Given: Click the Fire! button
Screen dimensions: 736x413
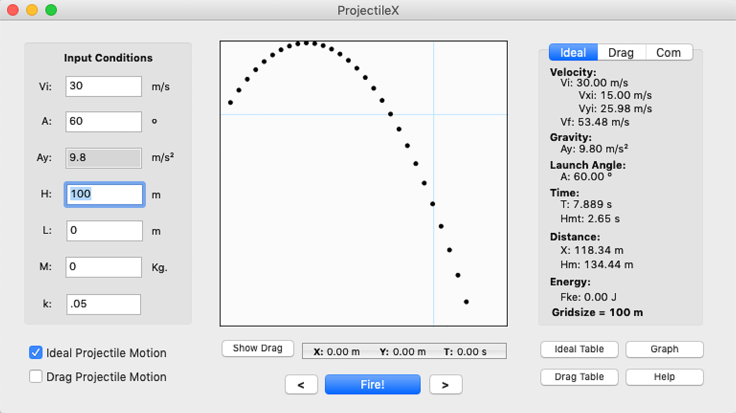Looking at the screenshot, I should coord(372,384).
